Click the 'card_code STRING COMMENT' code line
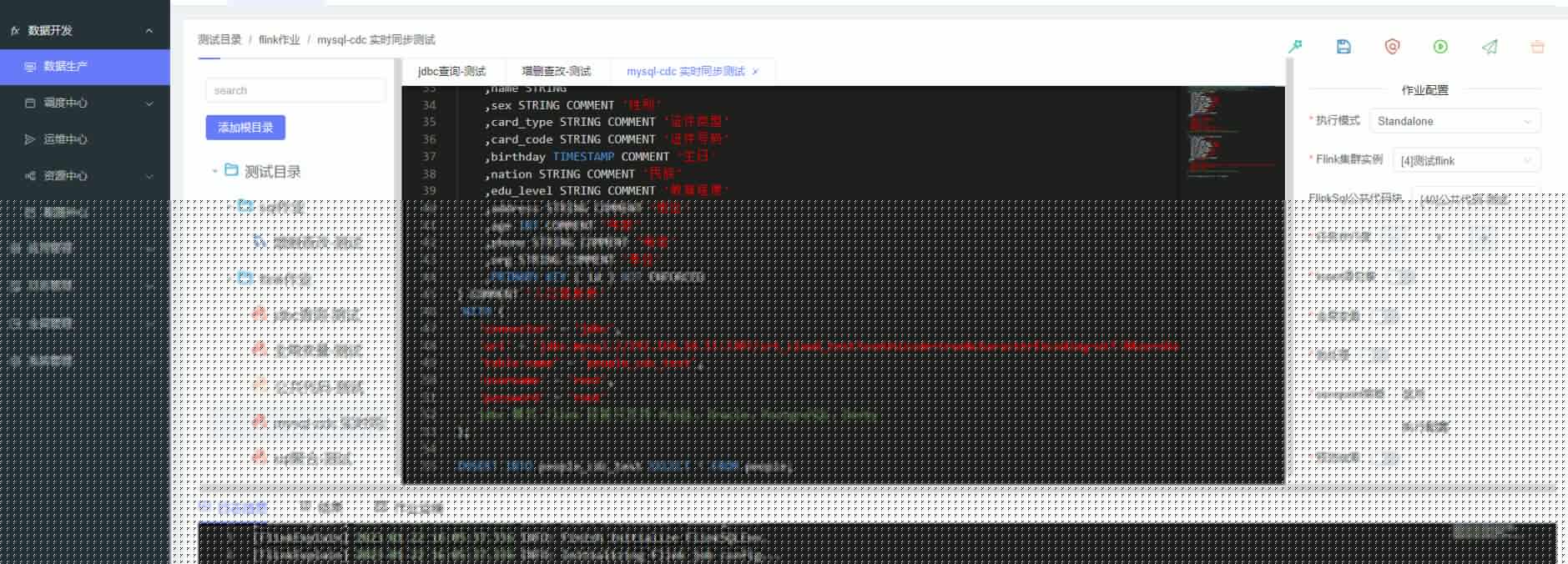The image size is (1568, 564). point(608,139)
